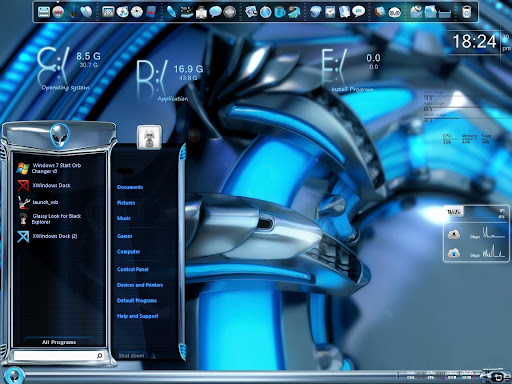Open the checklist icon in the dock
Viewport: 512px width, 384px height.
click(x=330, y=12)
